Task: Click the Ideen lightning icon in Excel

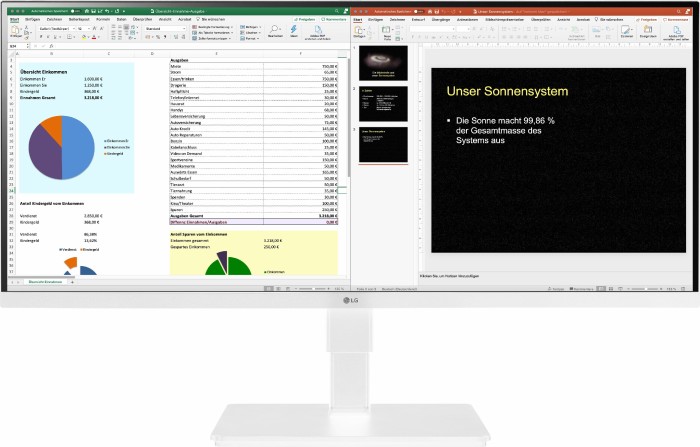Action: (295, 31)
